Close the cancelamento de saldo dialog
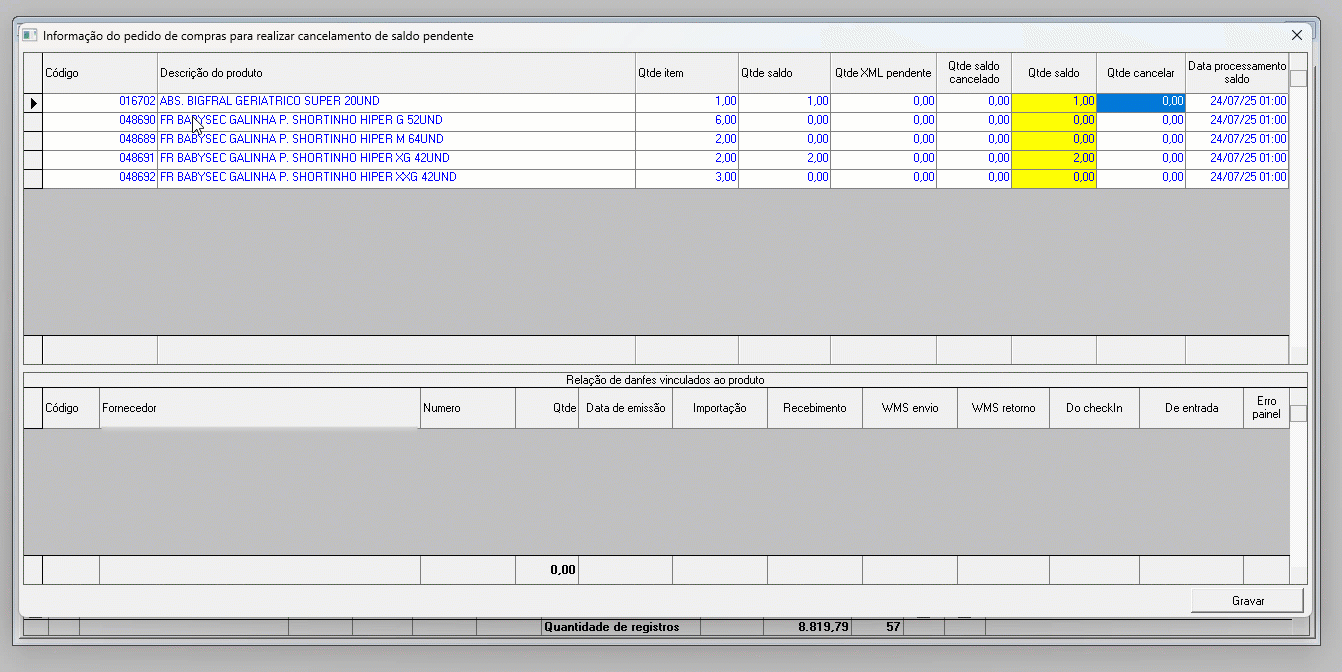Screen dimensions: 1342x672 click(x=1296, y=35)
